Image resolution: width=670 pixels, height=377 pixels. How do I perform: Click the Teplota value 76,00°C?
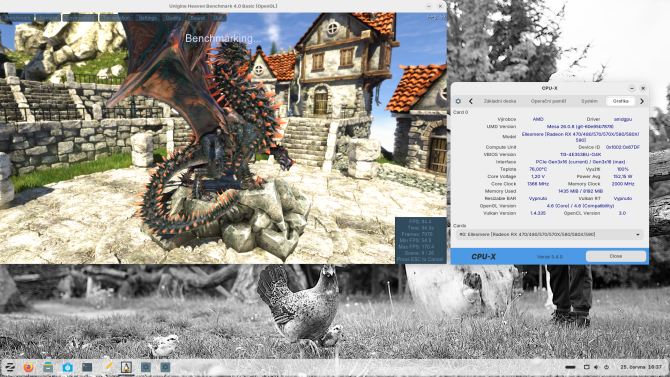538,169
